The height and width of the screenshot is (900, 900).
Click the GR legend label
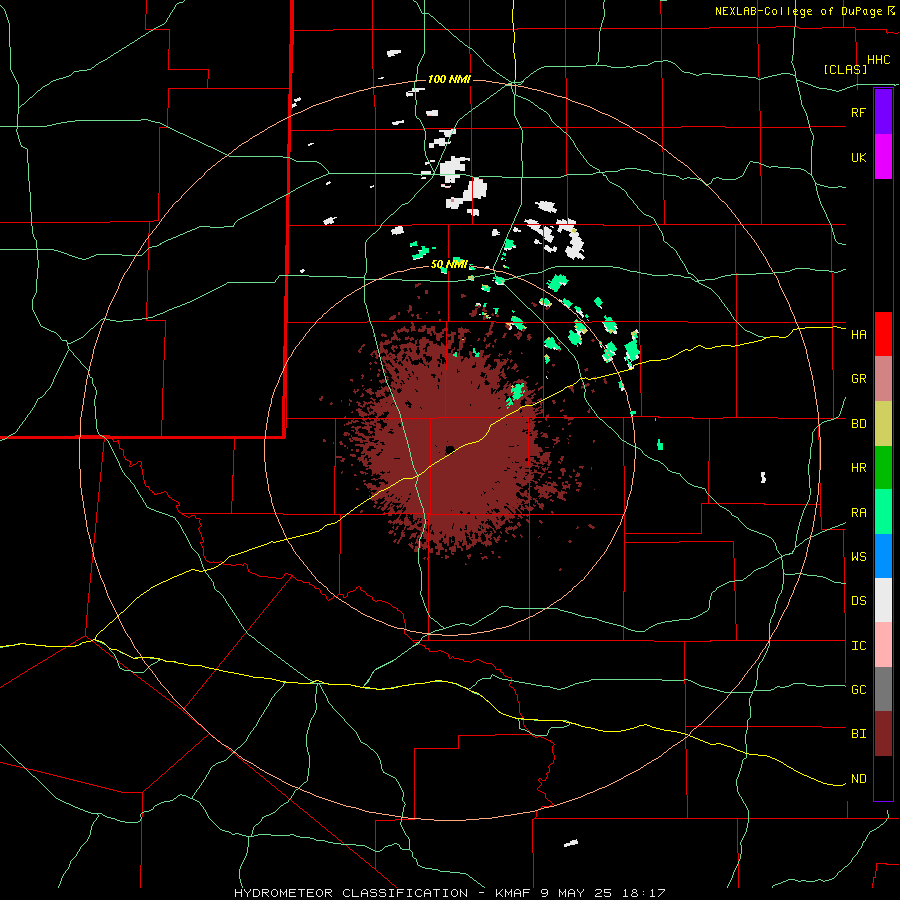point(858,379)
